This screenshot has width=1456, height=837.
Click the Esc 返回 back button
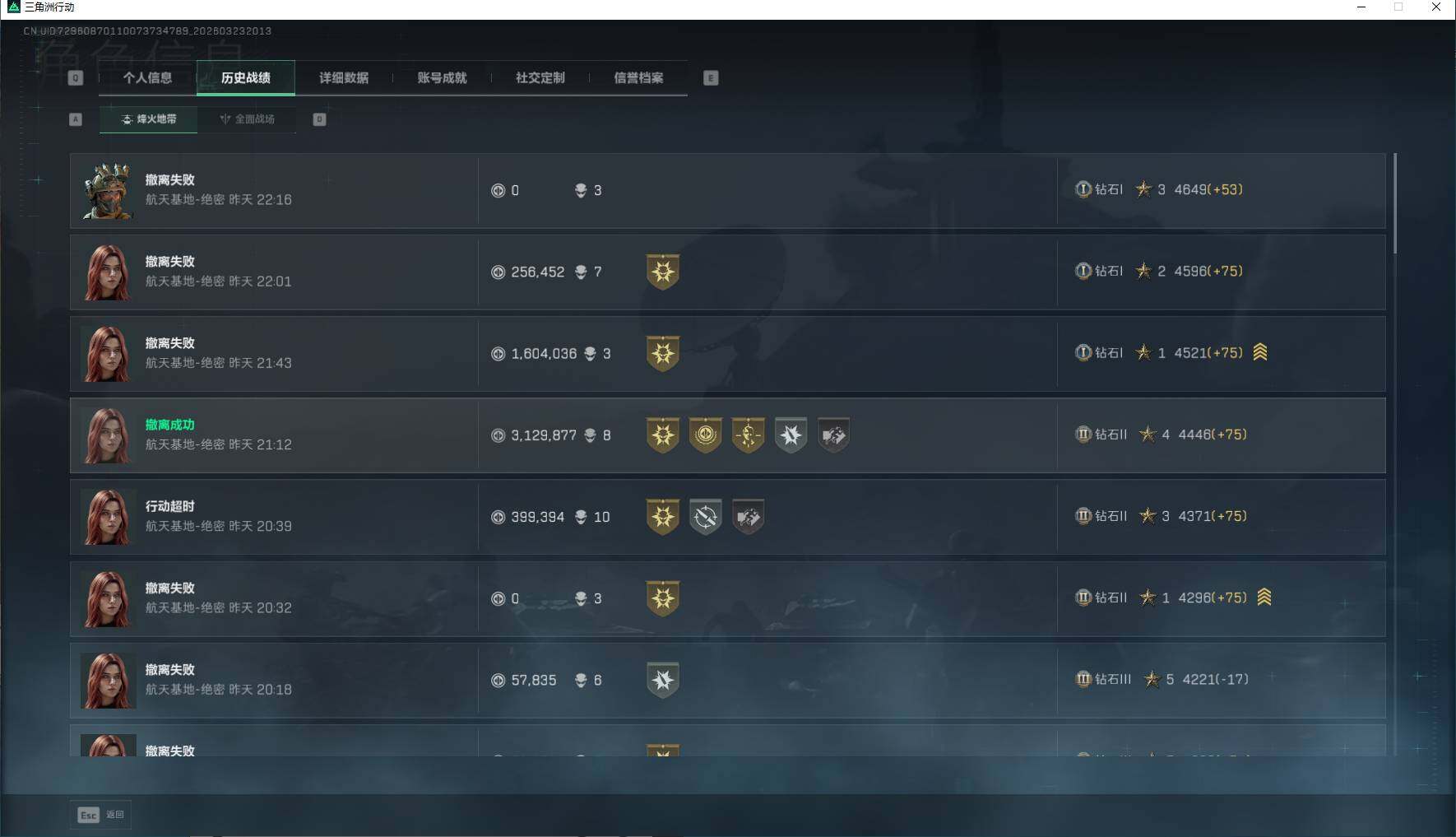pos(100,815)
